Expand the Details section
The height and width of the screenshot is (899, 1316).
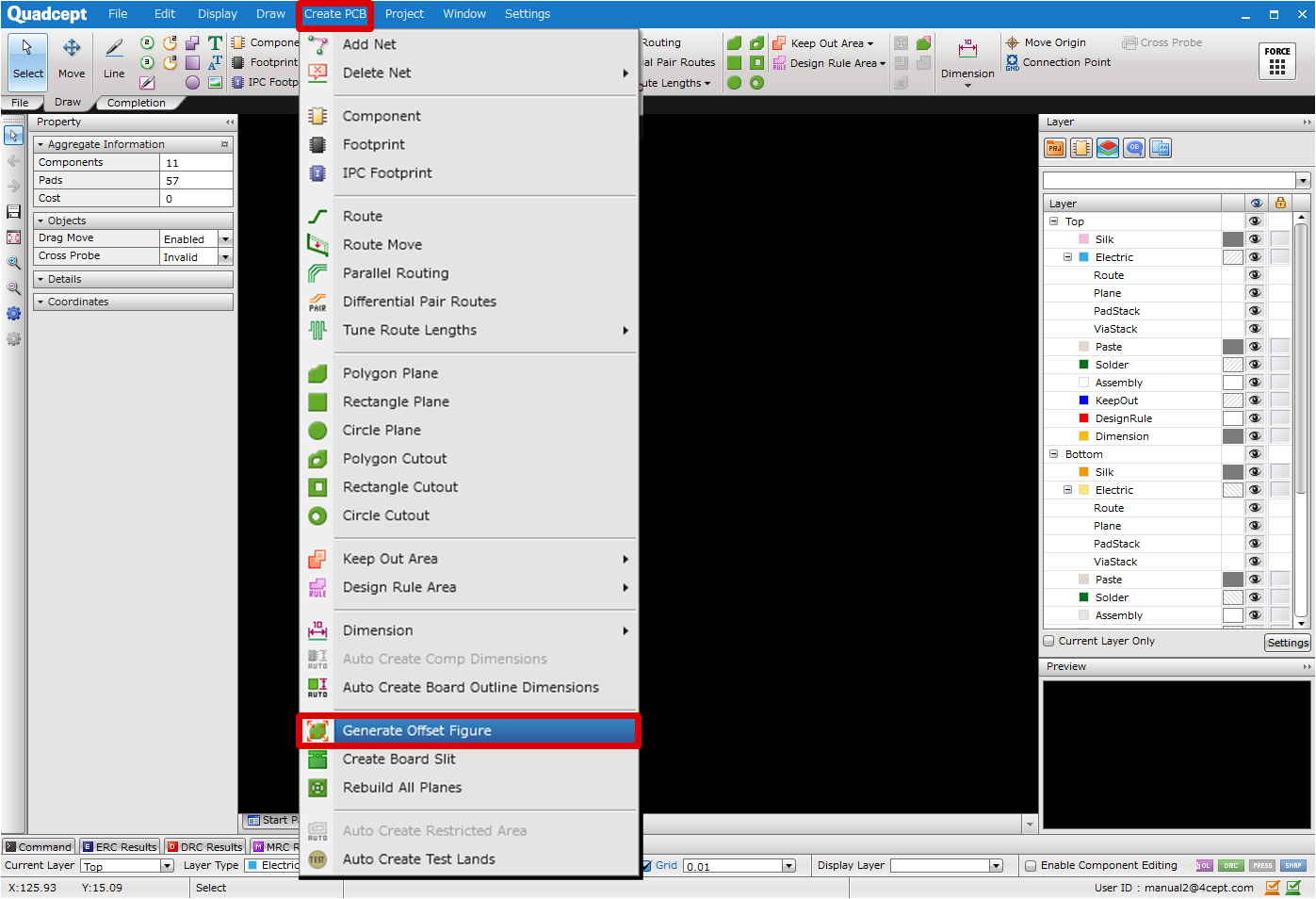(x=133, y=280)
